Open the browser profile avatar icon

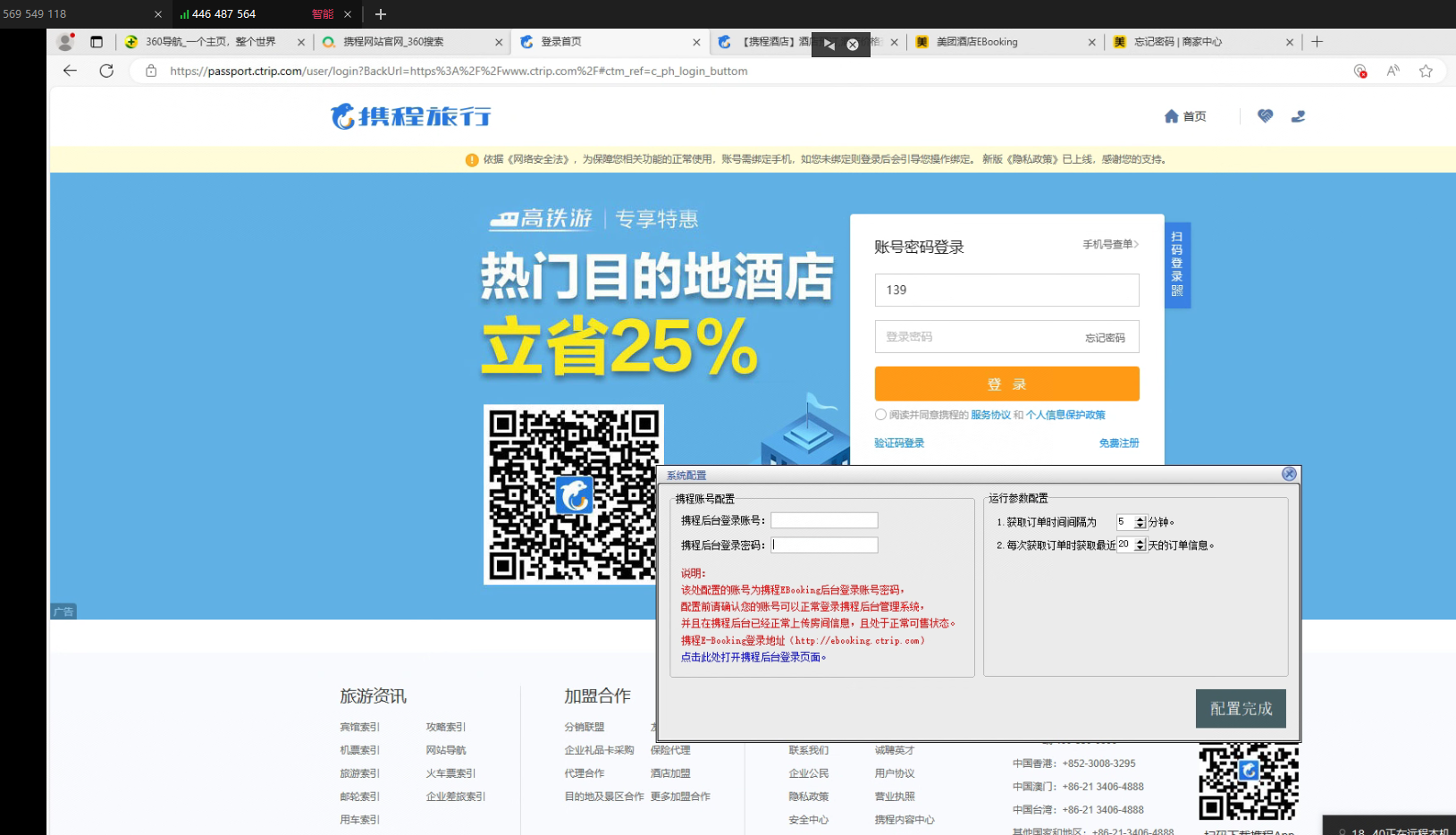[x=64, y=42]
